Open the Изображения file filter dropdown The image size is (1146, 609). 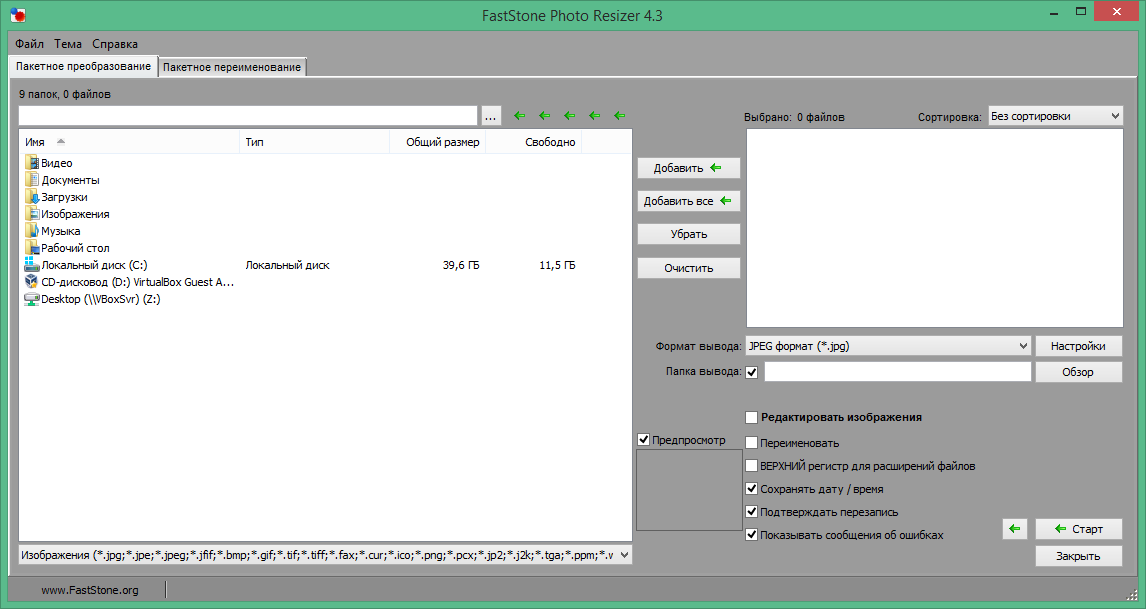coord(325,555)
